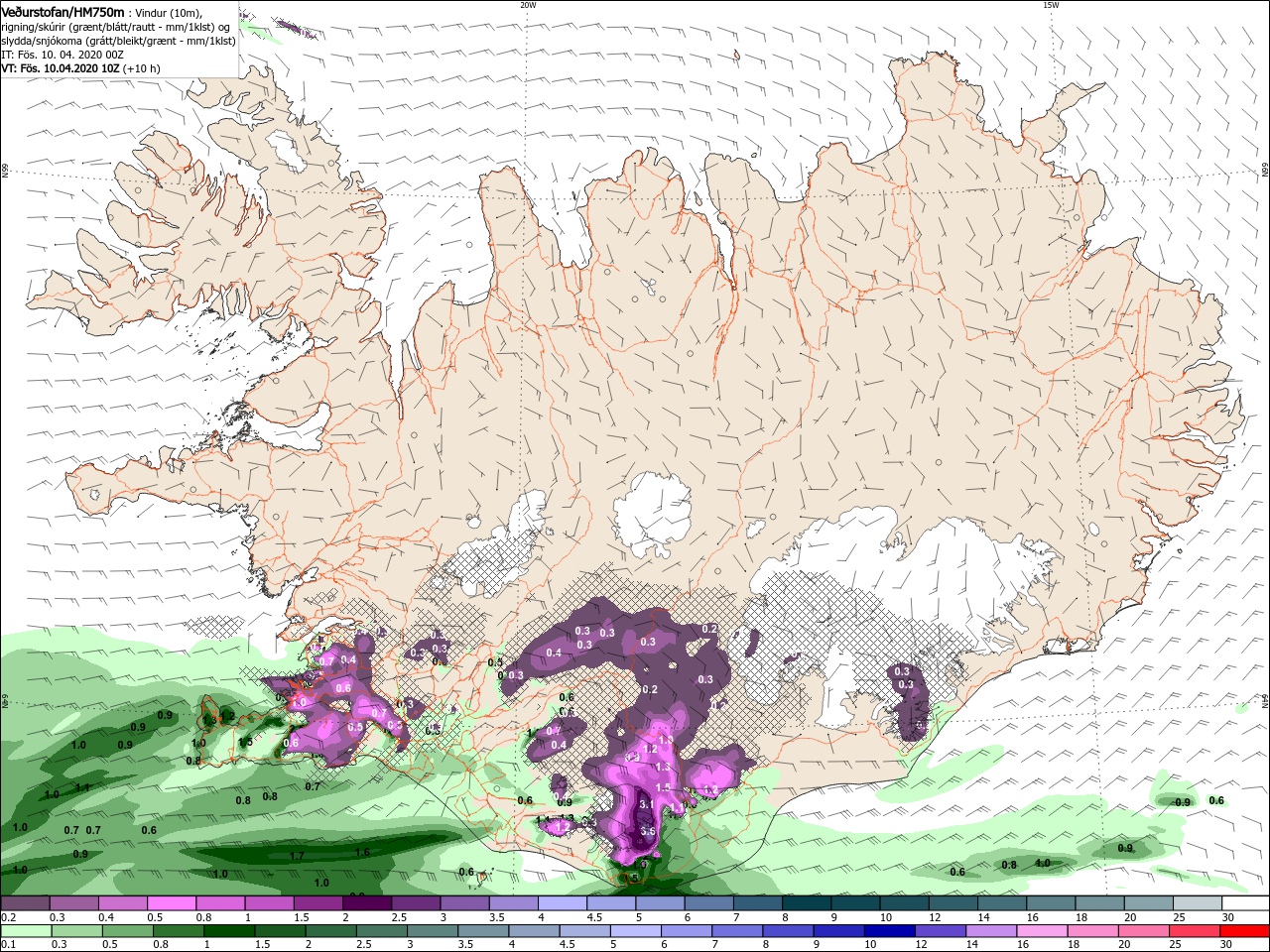Click the 'rigning/skúrir' legend description line
This screenshot has width=1270, height=952.
pyautogui.click(x=115, y=27)
